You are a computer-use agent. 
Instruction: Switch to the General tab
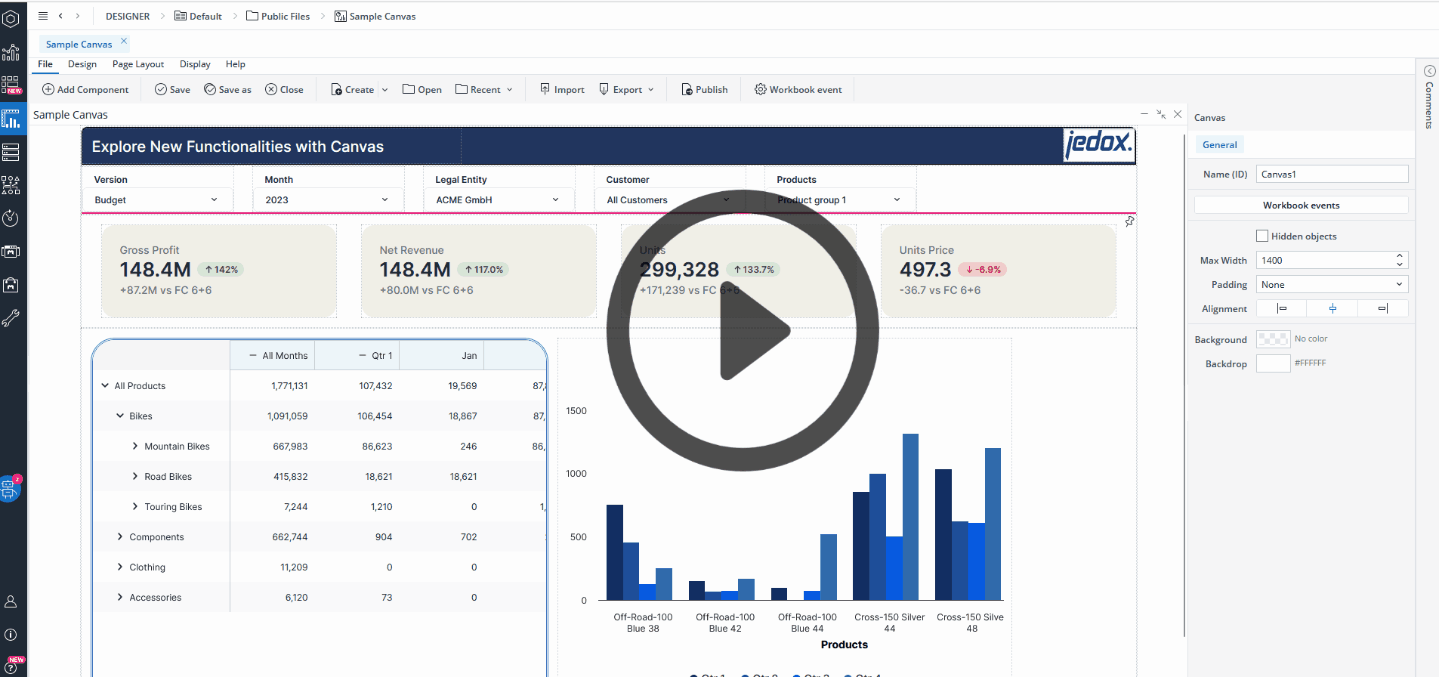1219,145
